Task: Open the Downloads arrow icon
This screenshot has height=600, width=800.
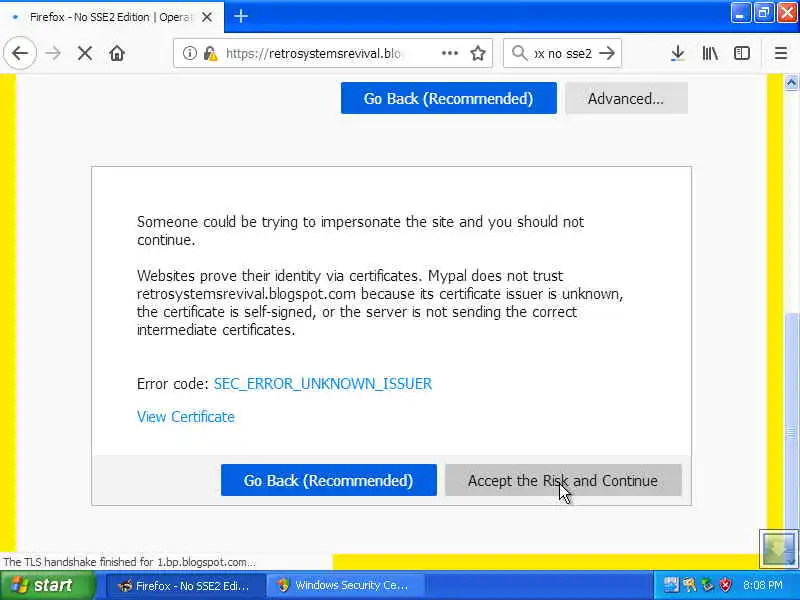Action: [678, 53]
